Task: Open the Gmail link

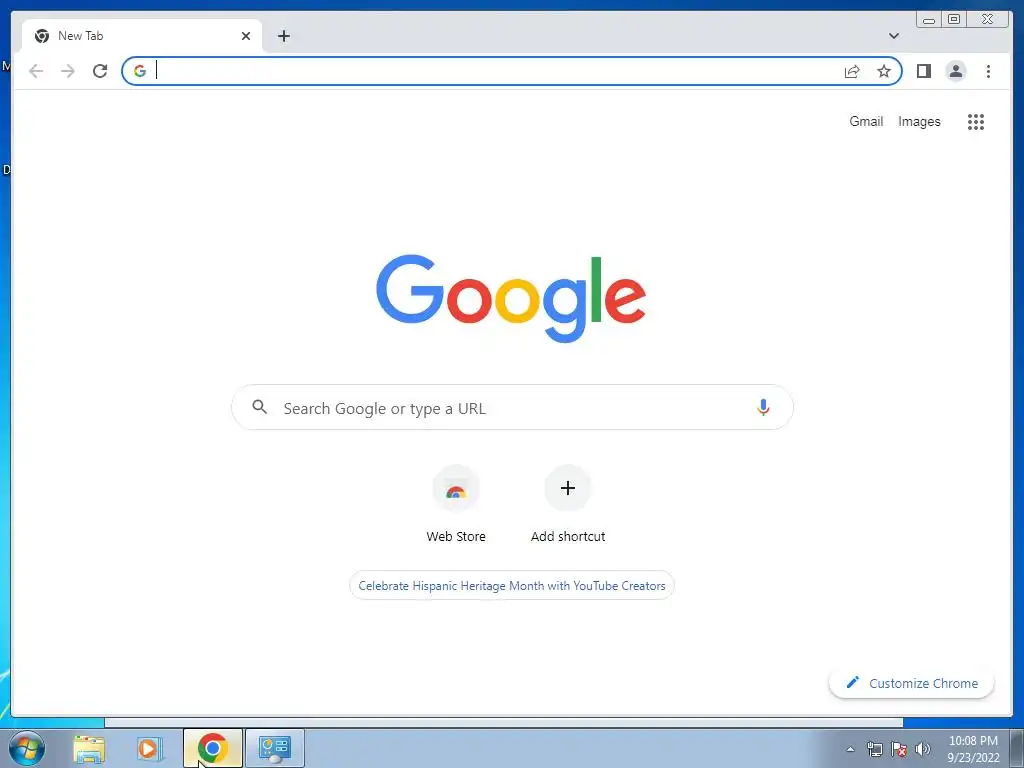Action: click(x=866, y=121)
